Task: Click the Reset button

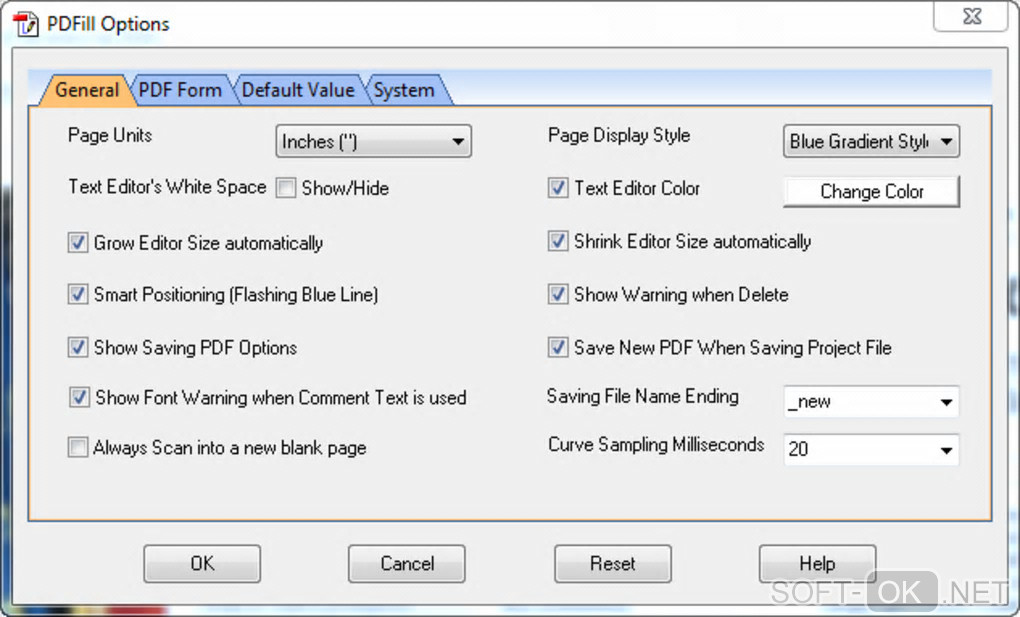Action: pos(612,564)
